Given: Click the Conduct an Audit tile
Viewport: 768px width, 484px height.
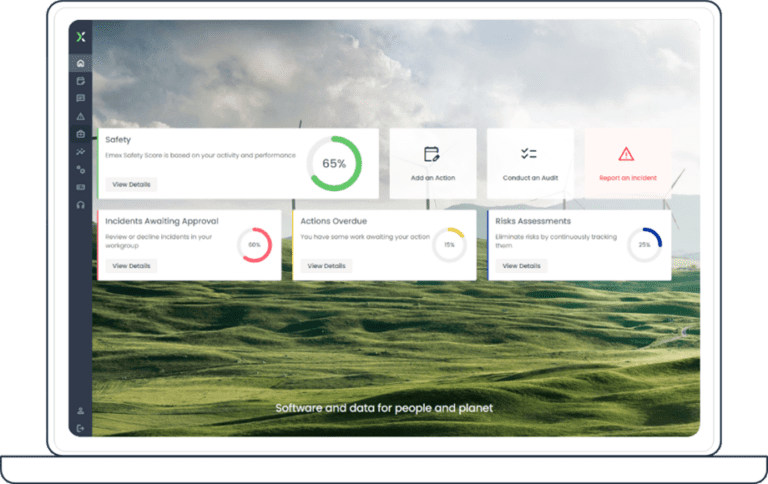Looking at the screenshot, I should (x=529, y=163).
